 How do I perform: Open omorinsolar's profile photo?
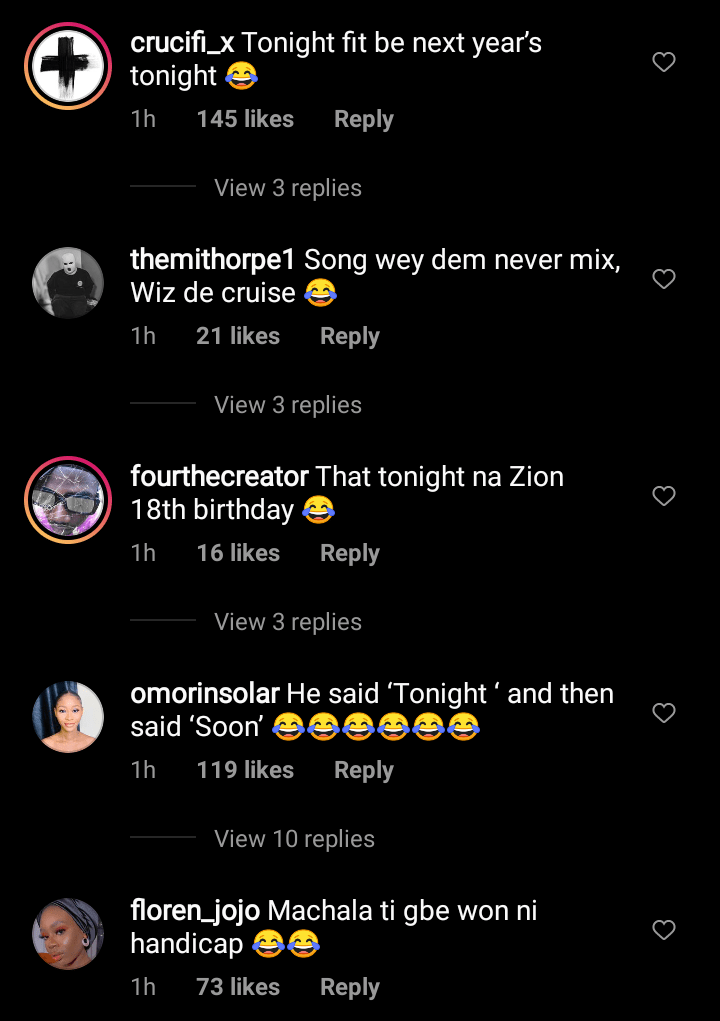pyautogui.click(x=68, y=717)
